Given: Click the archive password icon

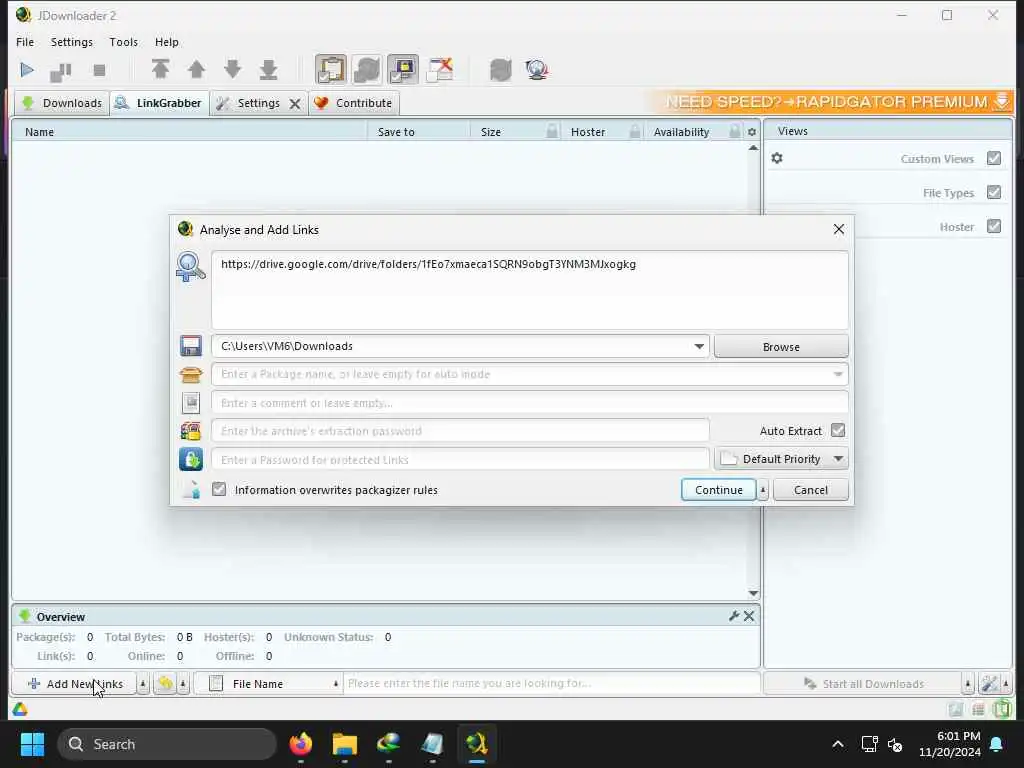Looking at the screenshot, I should click(x=191, y=431).
